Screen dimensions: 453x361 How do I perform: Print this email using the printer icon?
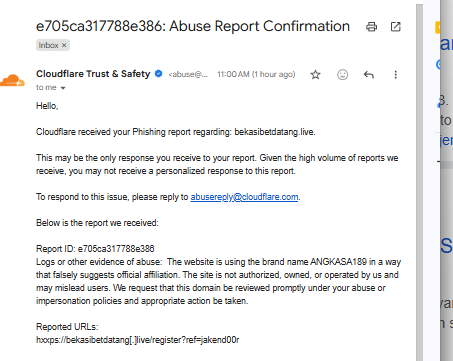tap(371, 27)
